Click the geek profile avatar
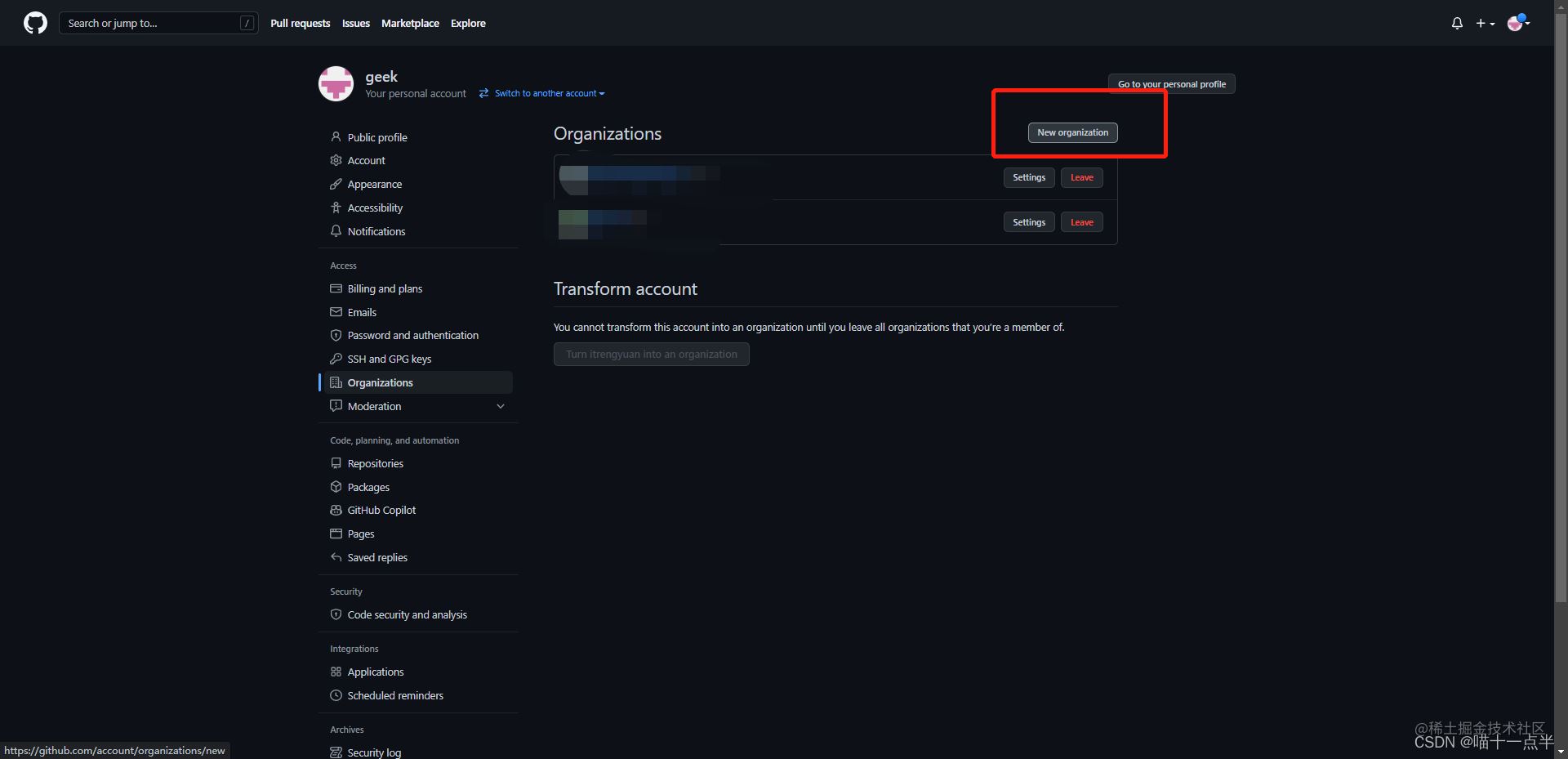The width and height of the screenshot is (1568, 759). (x=336, y=83)
